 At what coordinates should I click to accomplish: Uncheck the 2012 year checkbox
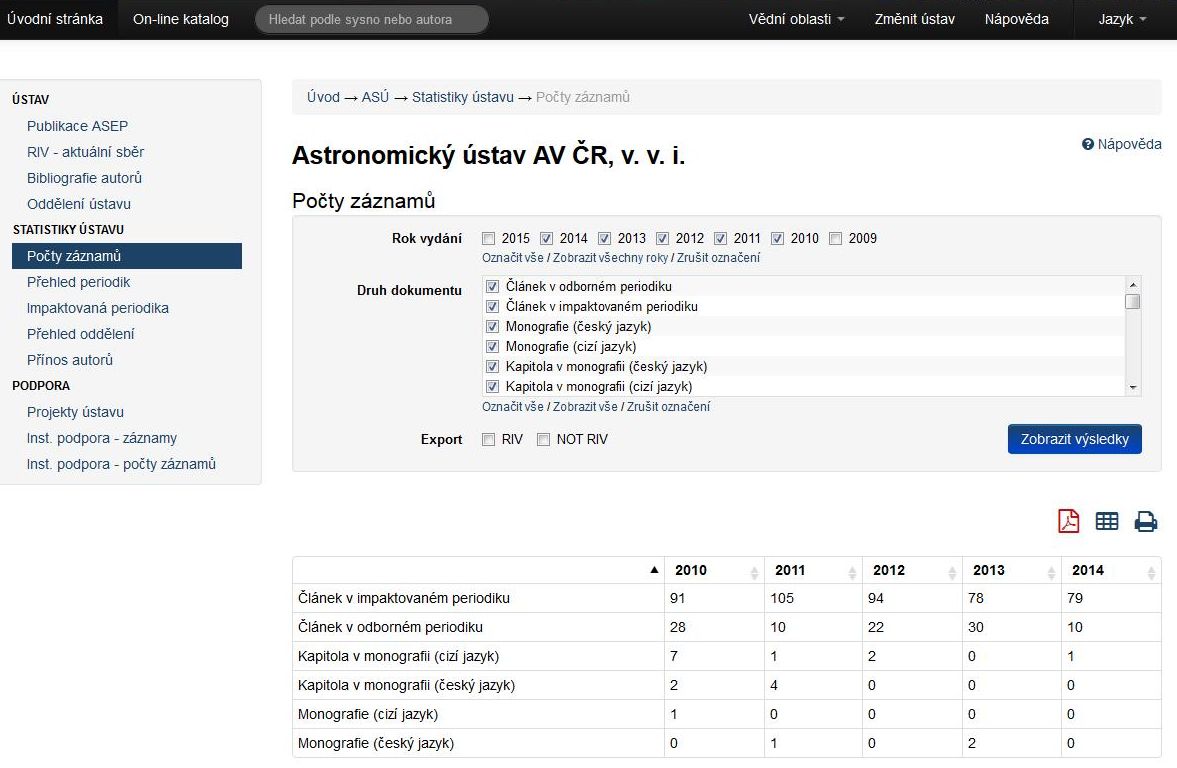coord(662,239)
